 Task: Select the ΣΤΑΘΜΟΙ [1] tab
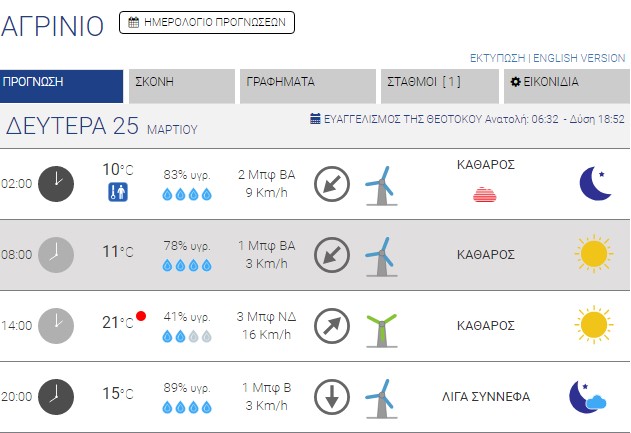(x=438, y=83)
